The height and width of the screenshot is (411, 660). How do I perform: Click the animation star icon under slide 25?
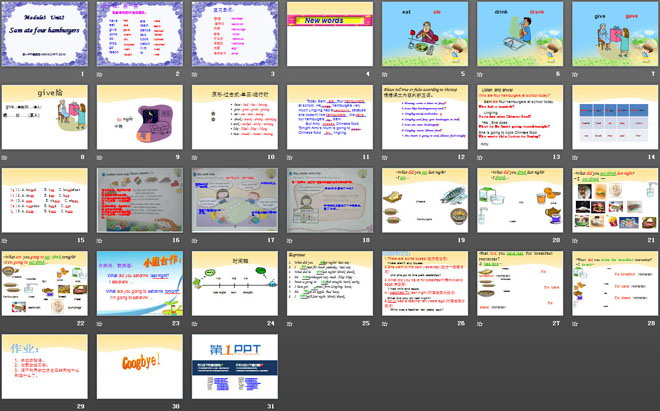tap(290, 324)
